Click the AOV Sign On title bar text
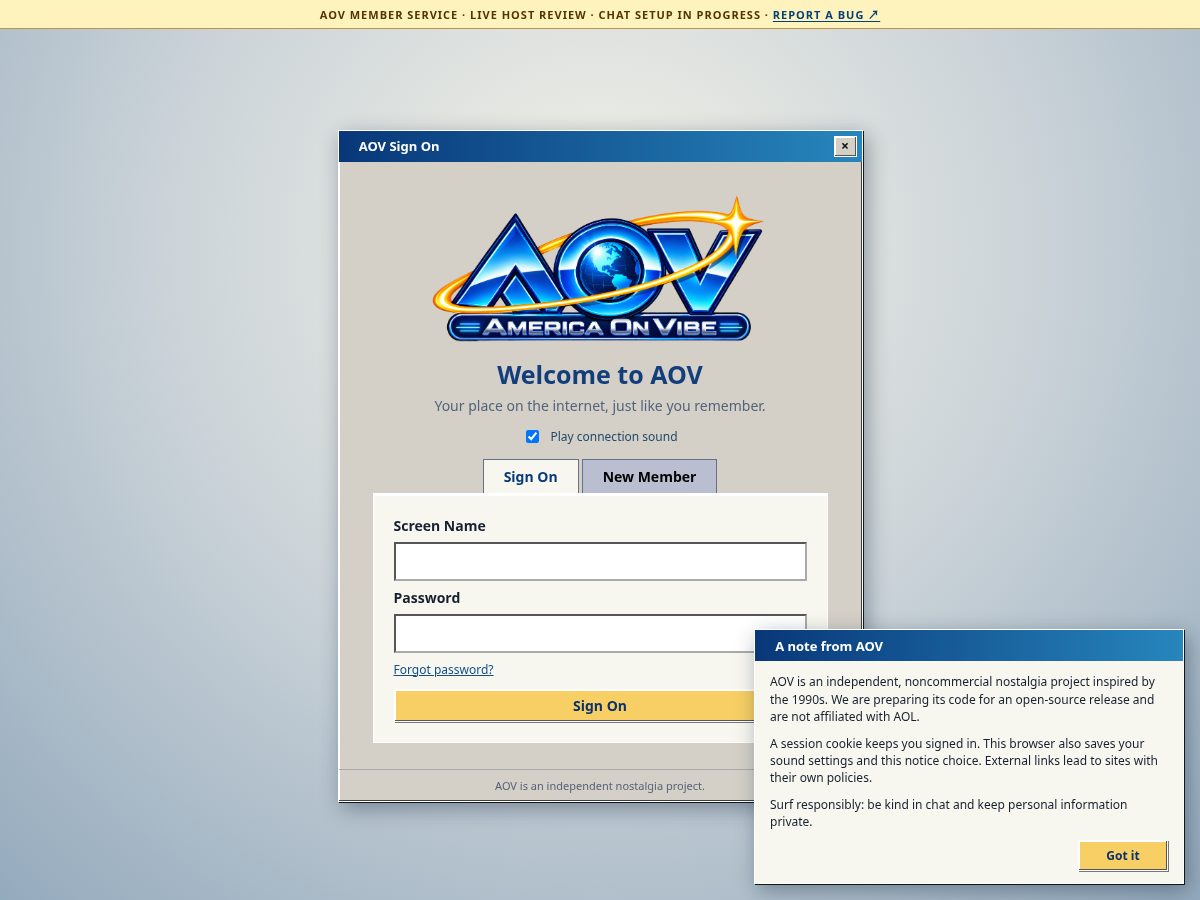The width and height of the screenshot is (1200, 900). pos(399,146)
